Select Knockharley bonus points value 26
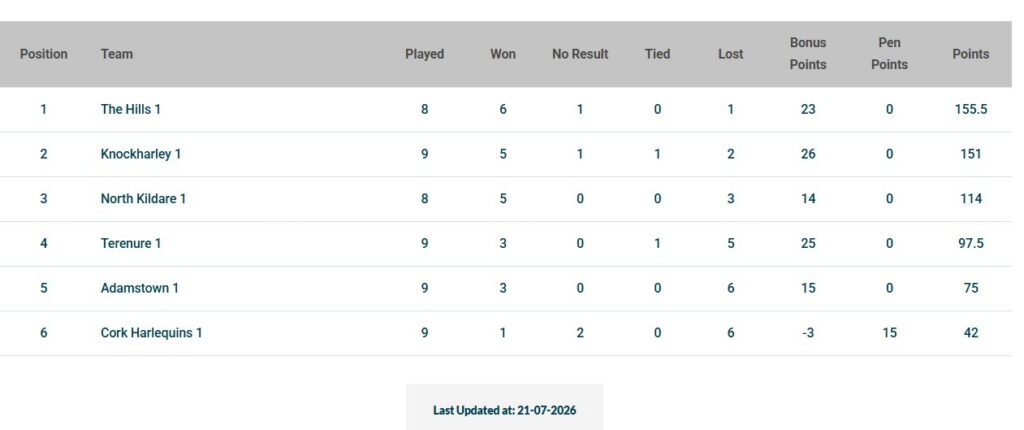This screenshot has height=430, width=1024. pyautogui.click(x=808, y=154)
